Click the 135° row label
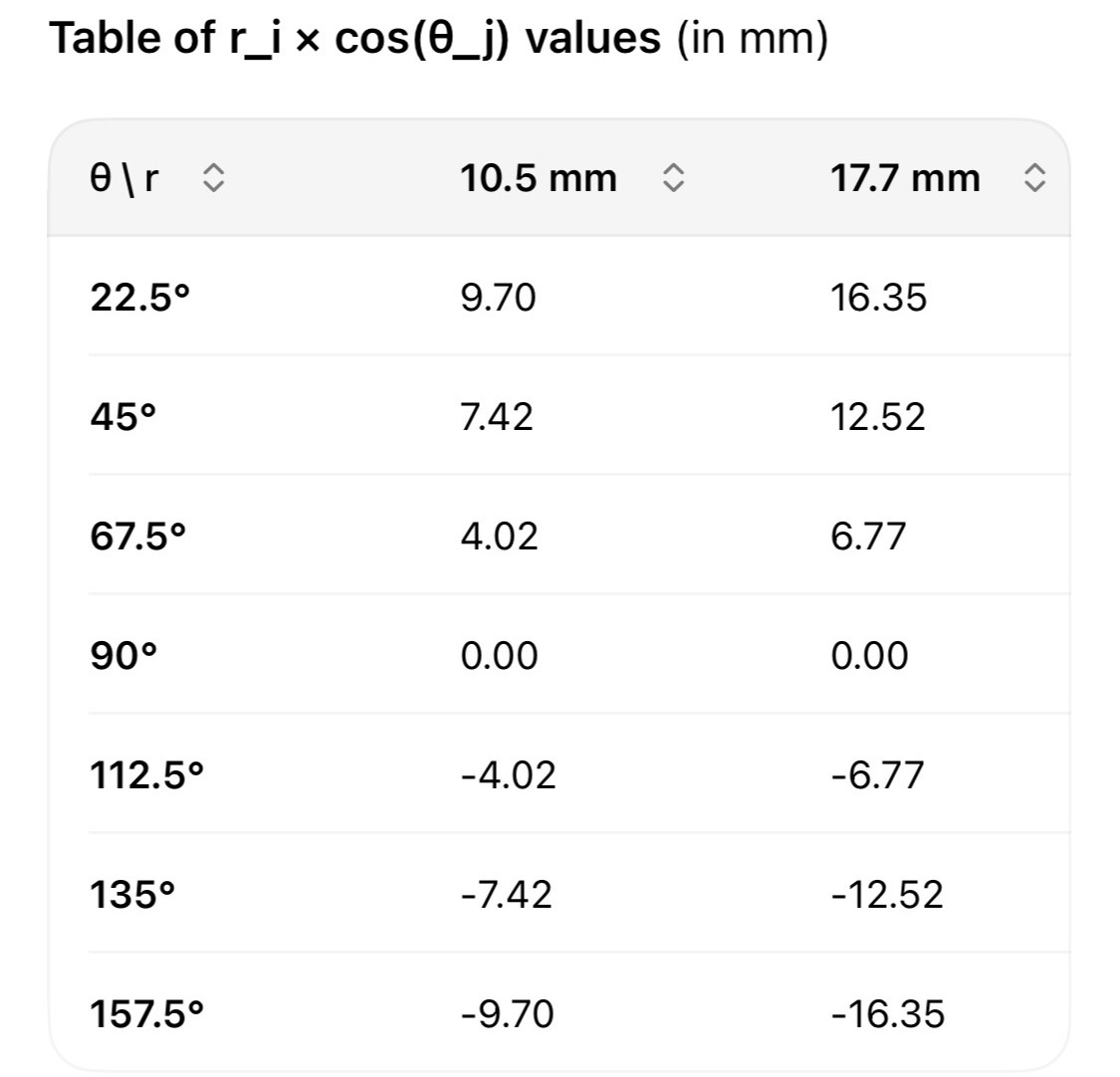1120x1077 pixels. [x=132, y=894]
